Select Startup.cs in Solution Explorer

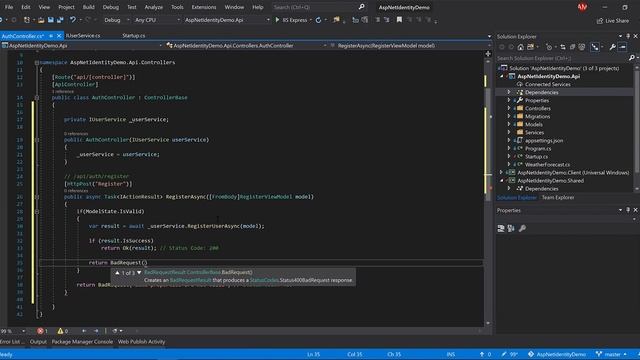click(536, 156)
